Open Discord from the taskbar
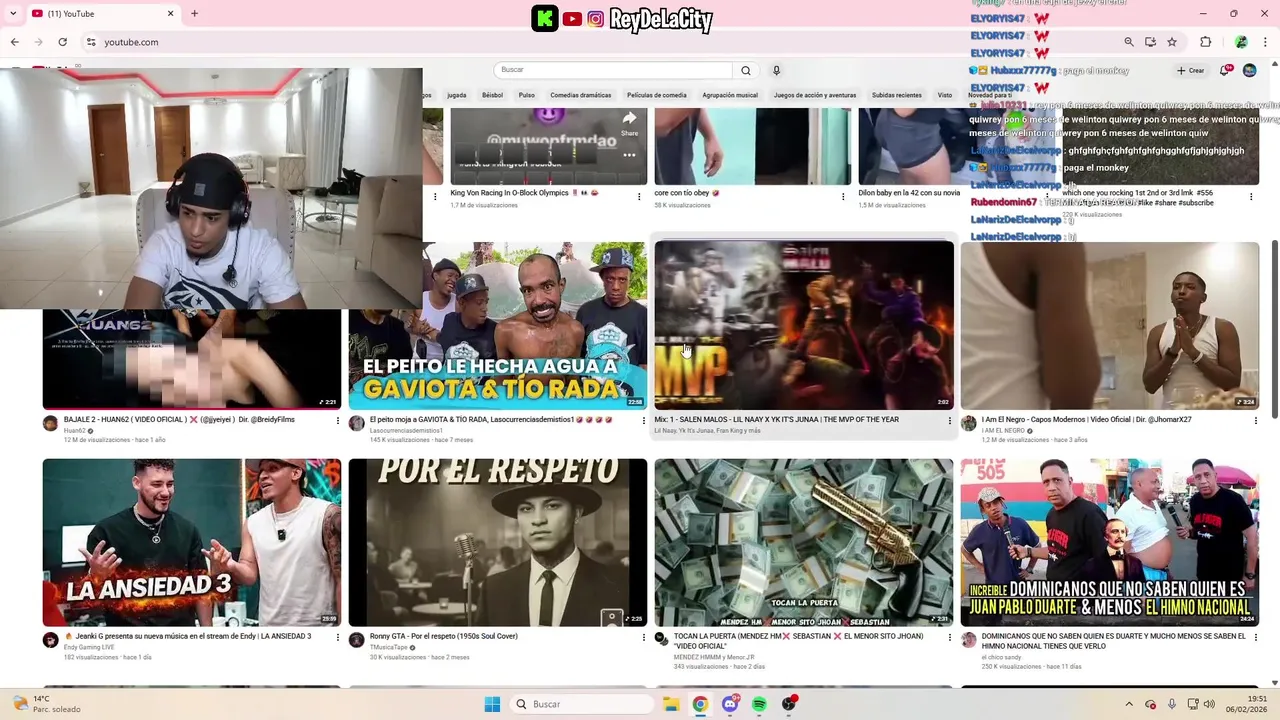 pos(730,704)
